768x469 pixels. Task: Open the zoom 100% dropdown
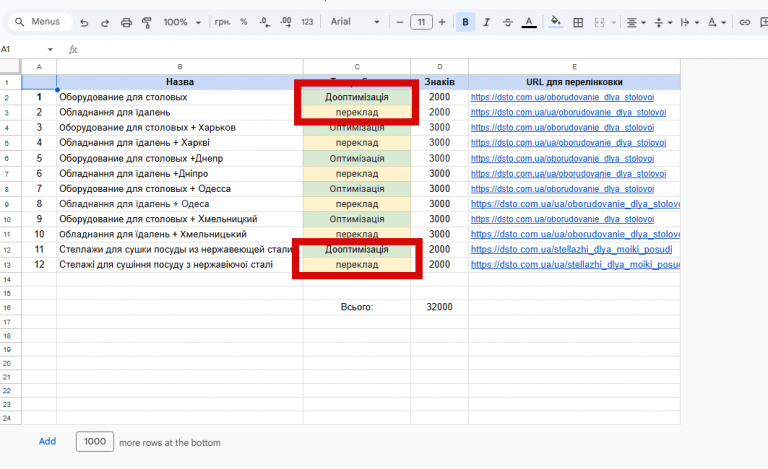pos(182,22)
